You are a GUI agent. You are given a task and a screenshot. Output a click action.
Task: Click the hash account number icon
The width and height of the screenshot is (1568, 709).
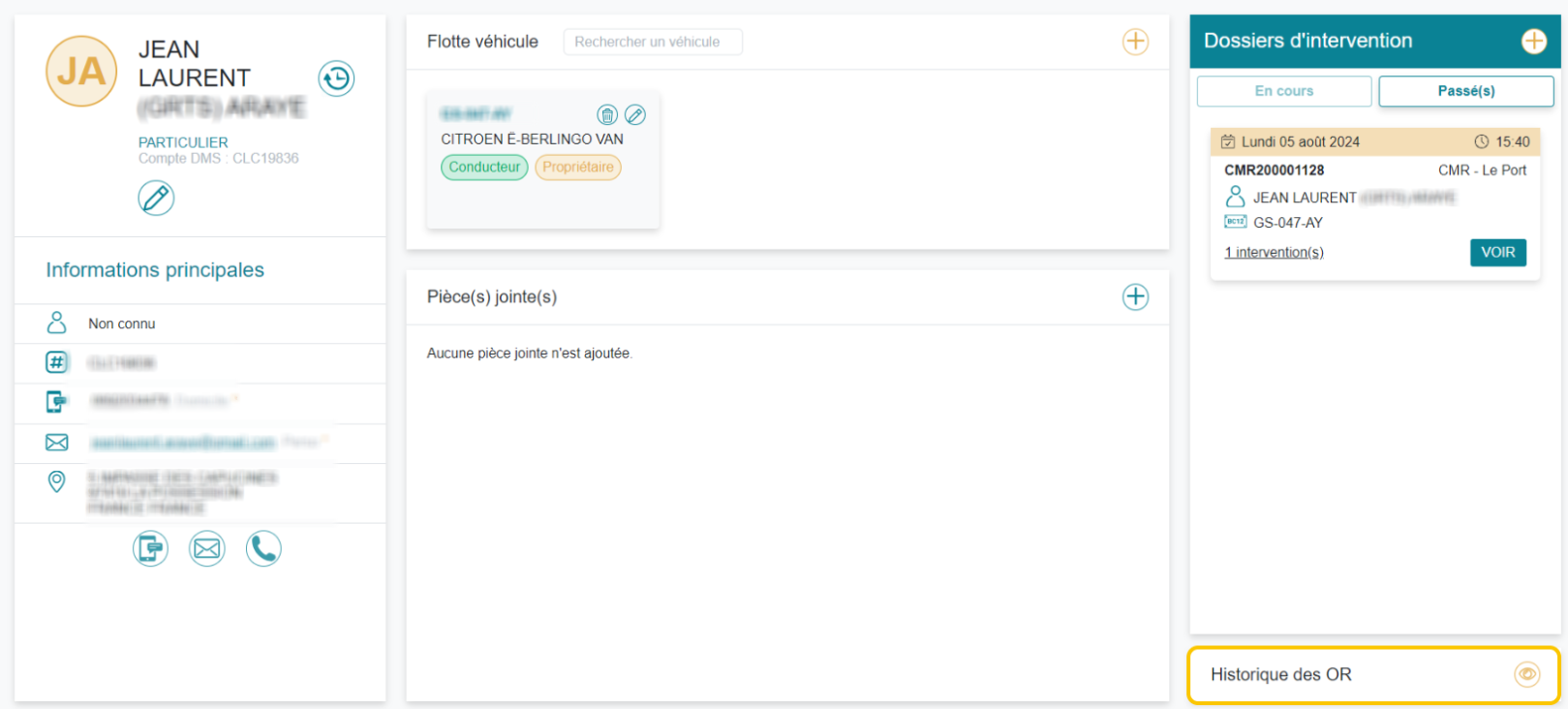coord(57,362)
